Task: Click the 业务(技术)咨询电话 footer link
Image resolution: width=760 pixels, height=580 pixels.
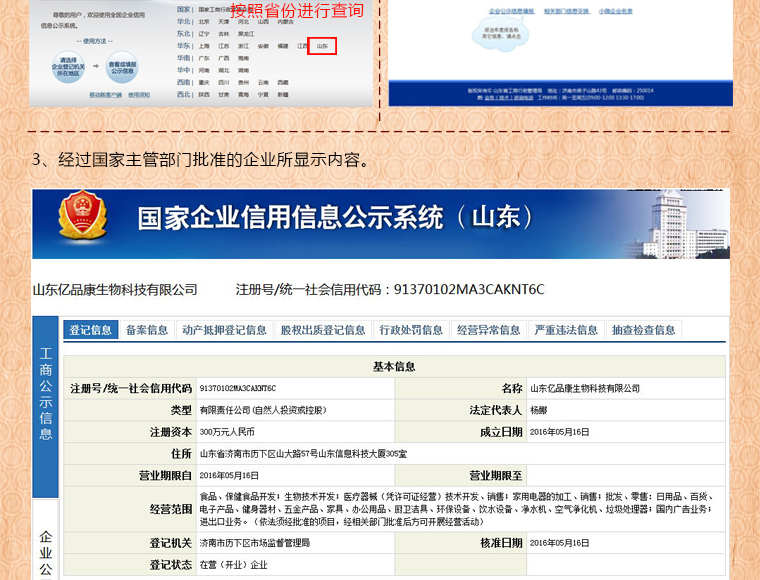Action: coord(508,98)
